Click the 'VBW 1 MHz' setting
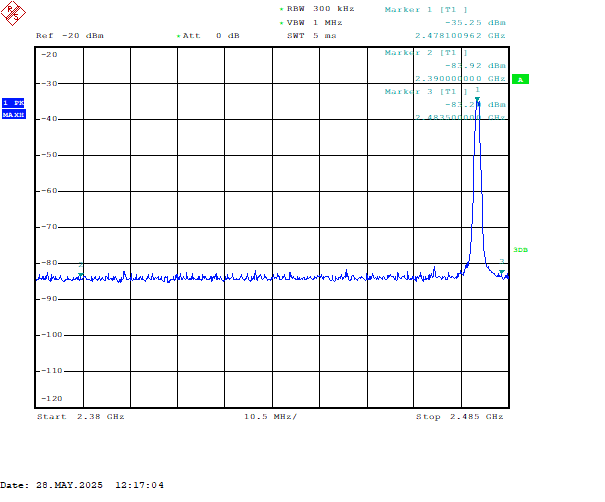This screenshot has height=502, width=605. coord(314,23)
